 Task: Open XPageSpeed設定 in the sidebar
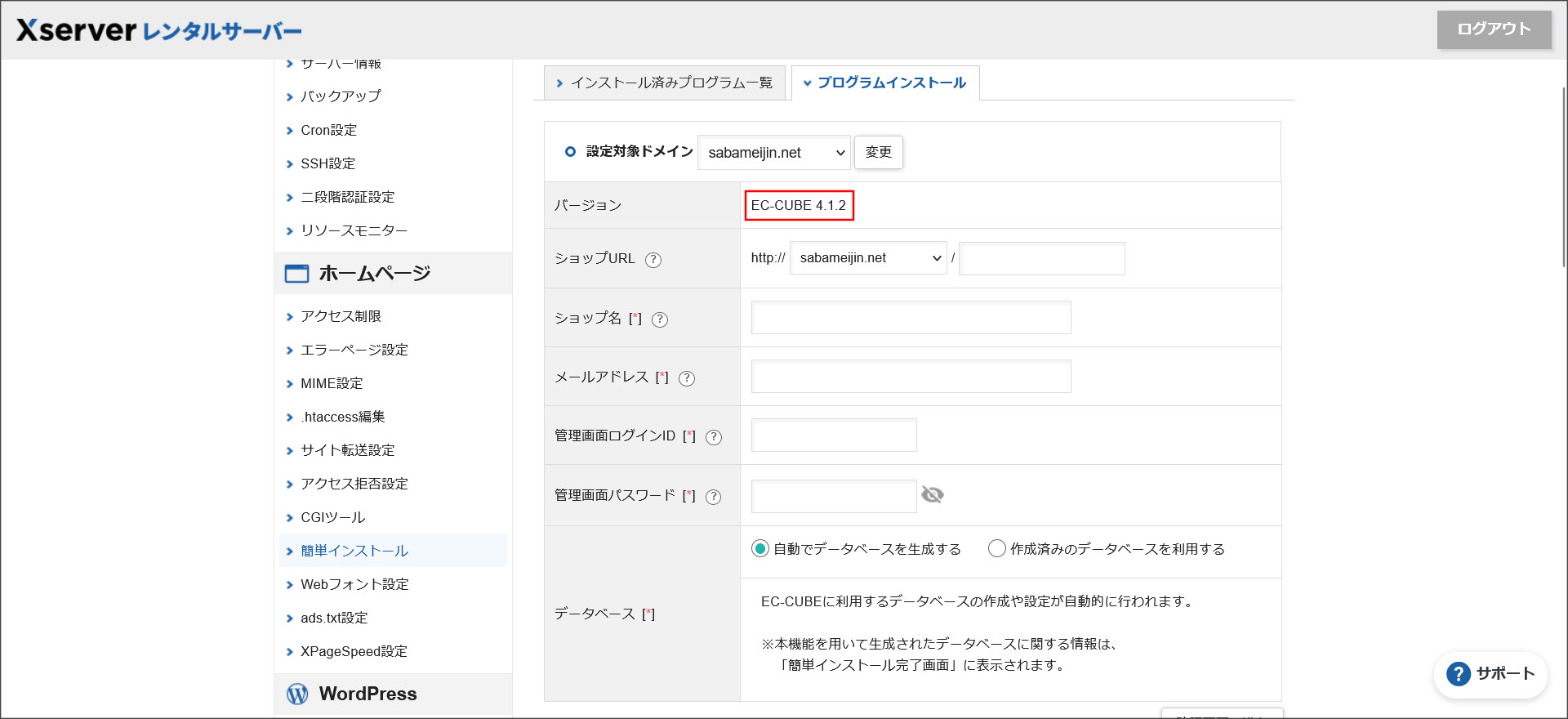(354, 651)
